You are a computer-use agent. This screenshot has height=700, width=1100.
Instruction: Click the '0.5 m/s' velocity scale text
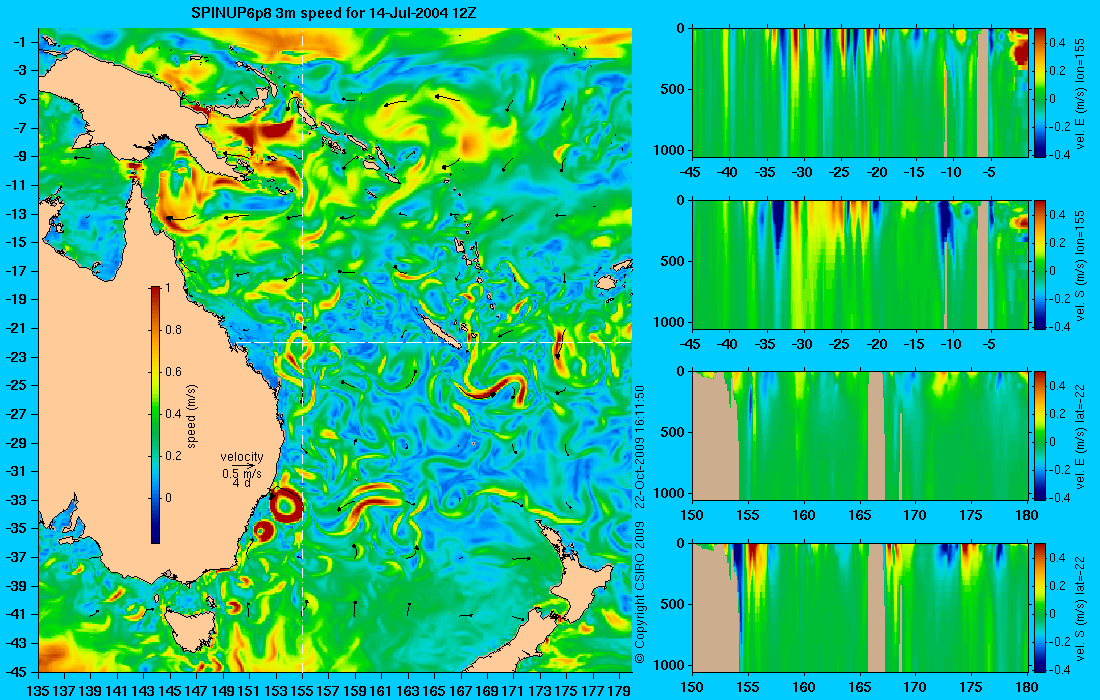pos(241,474)
